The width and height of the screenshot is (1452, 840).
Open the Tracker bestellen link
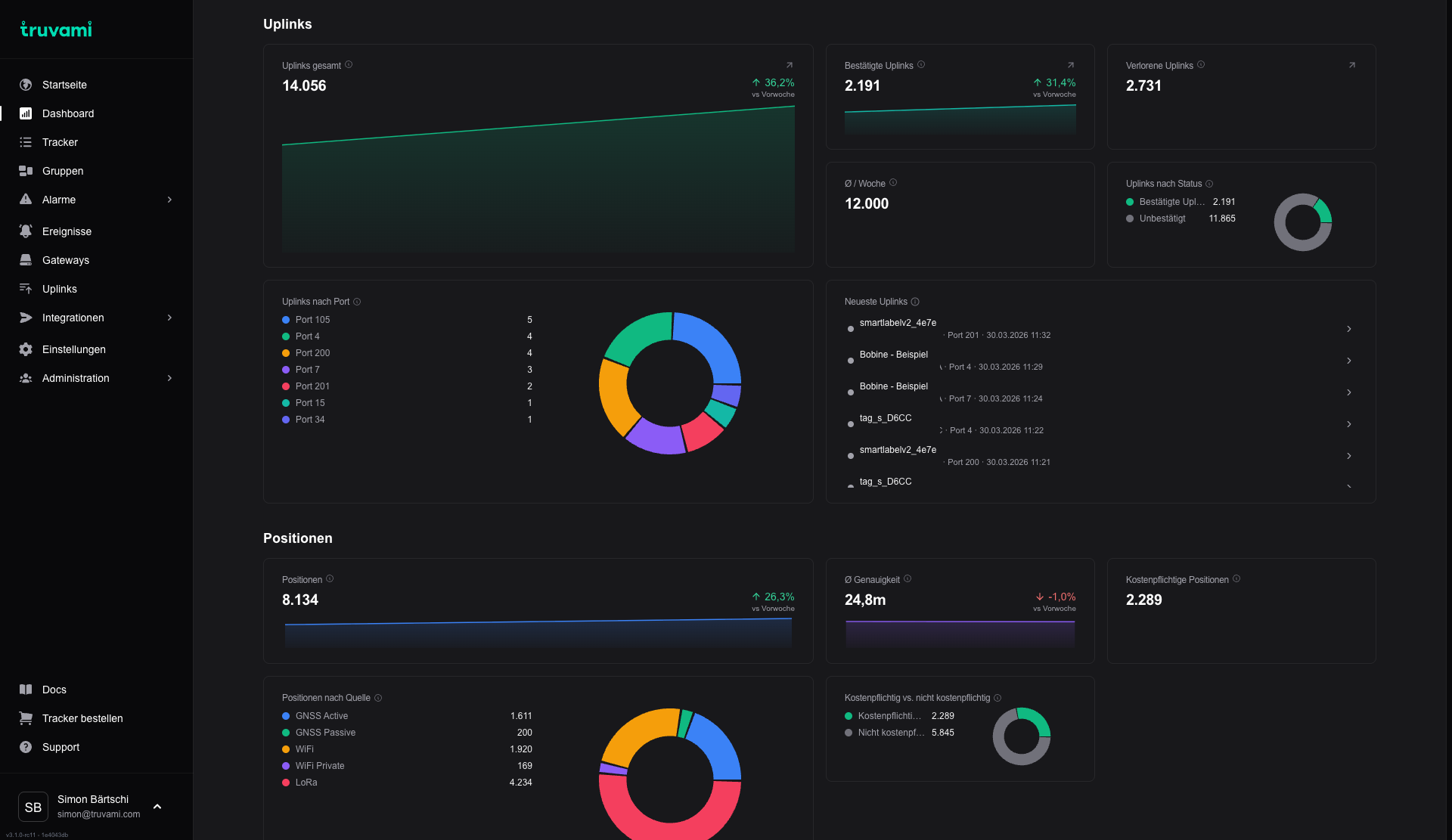coord(82,718)
